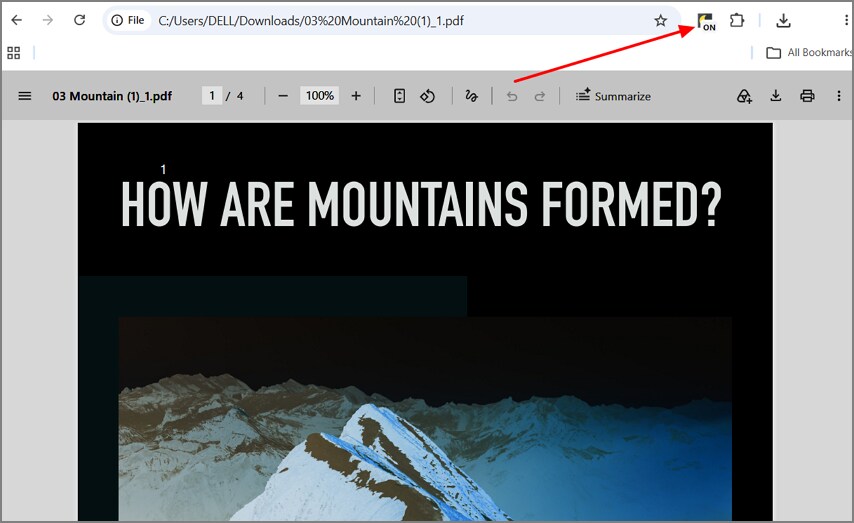Viewport: 854px width, 523px height.
Task: Zoom out with the minus button
Action: (283, 96)
